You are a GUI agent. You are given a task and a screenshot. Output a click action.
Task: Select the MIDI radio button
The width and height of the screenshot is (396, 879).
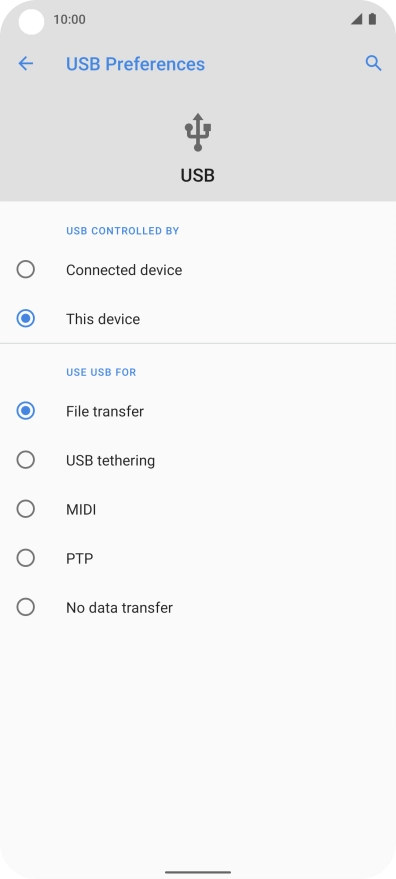(26, 509)
